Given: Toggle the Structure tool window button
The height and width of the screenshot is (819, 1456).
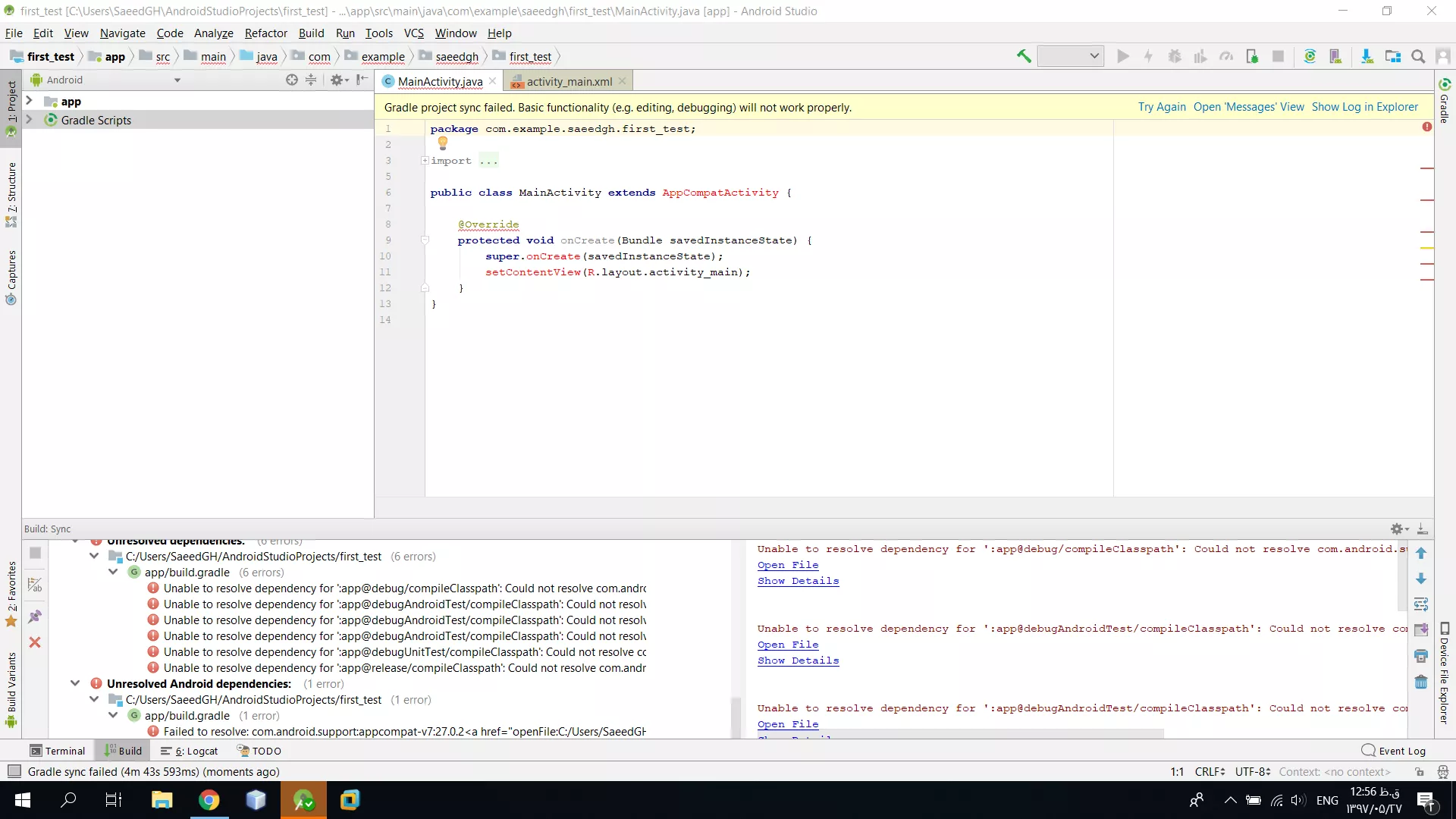Looking at the screenshot, I should coord(11,194).
